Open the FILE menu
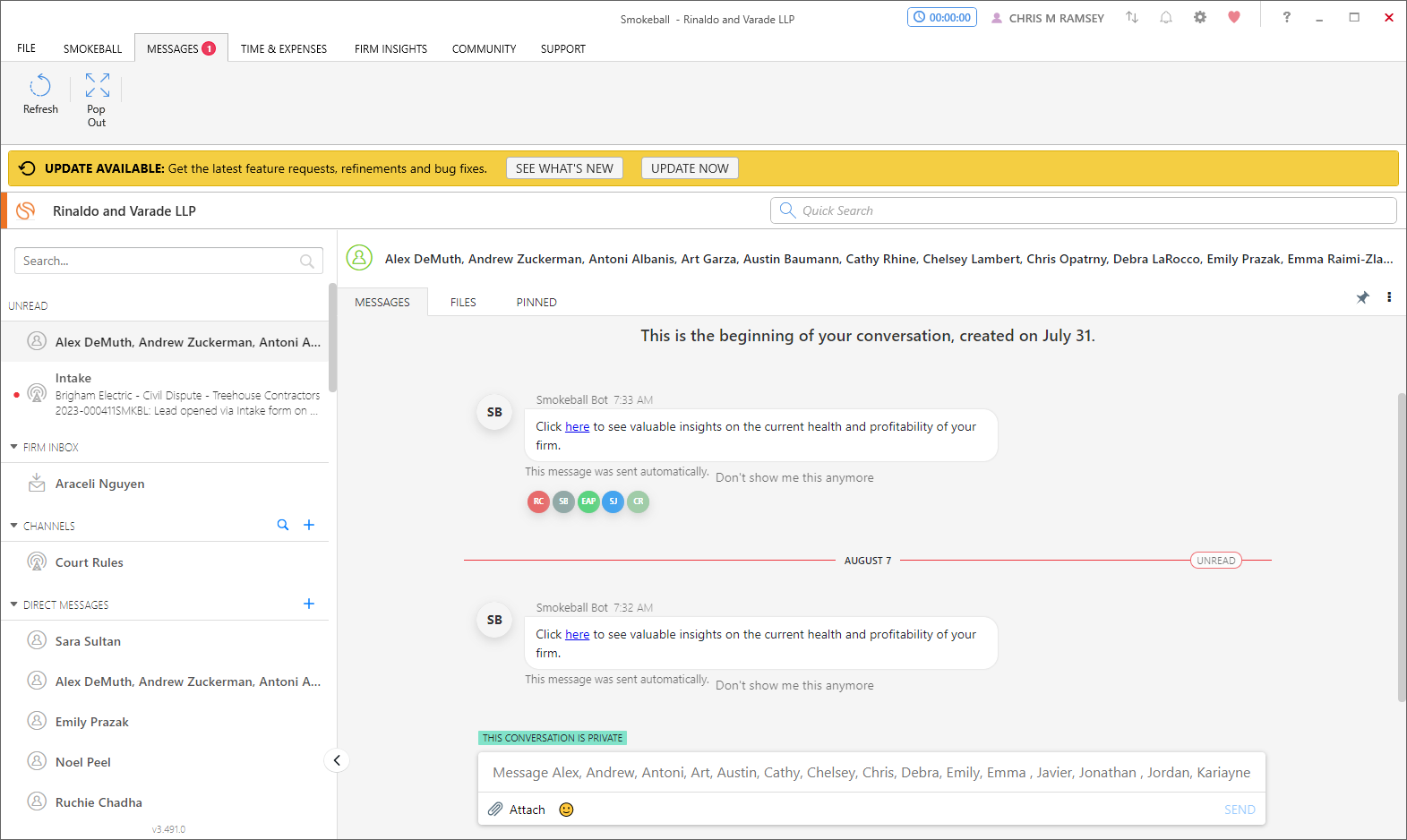Viewport: 1407px width, 840px height. 27,48
